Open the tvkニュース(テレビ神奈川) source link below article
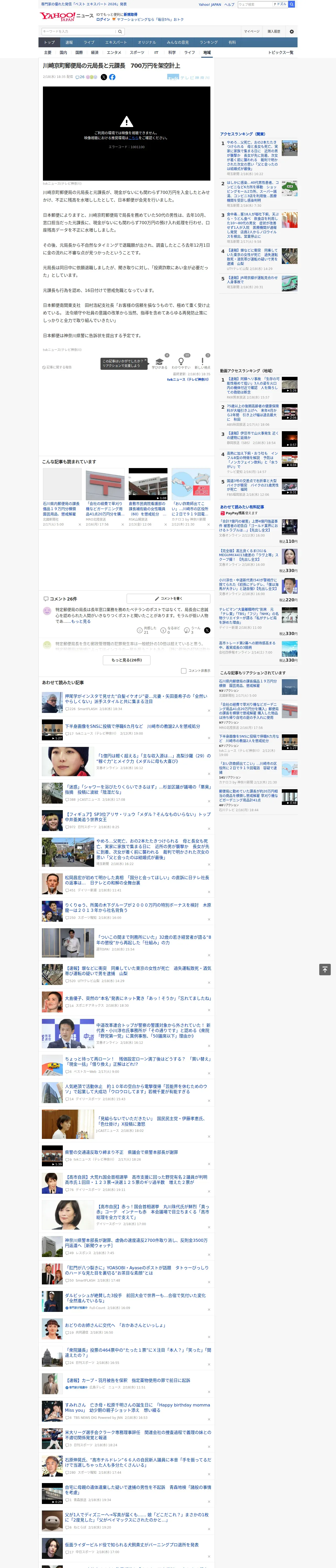 pyautogui.click(x=188, y=379)
